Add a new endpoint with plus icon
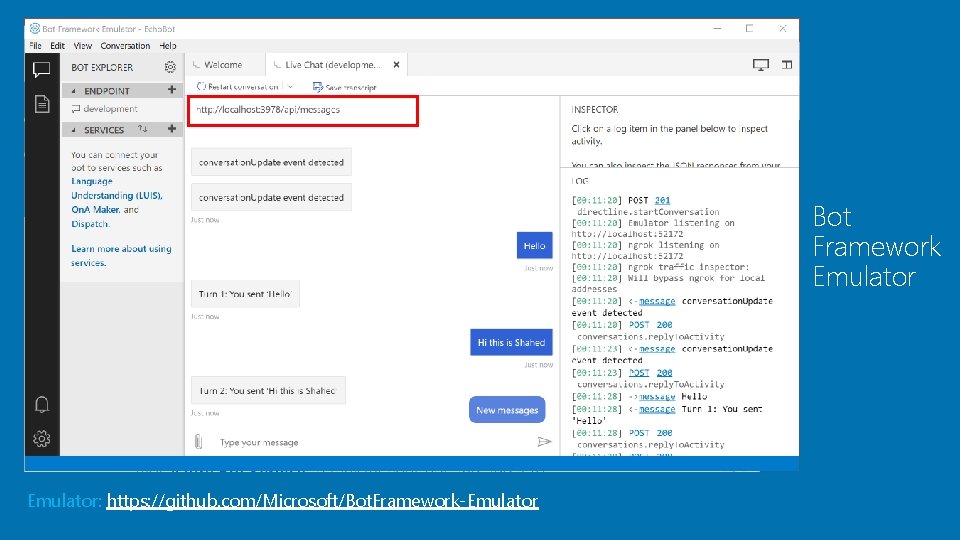Image resolution: width=960 pixels, height=540 pixels. (x=172, y=90)
